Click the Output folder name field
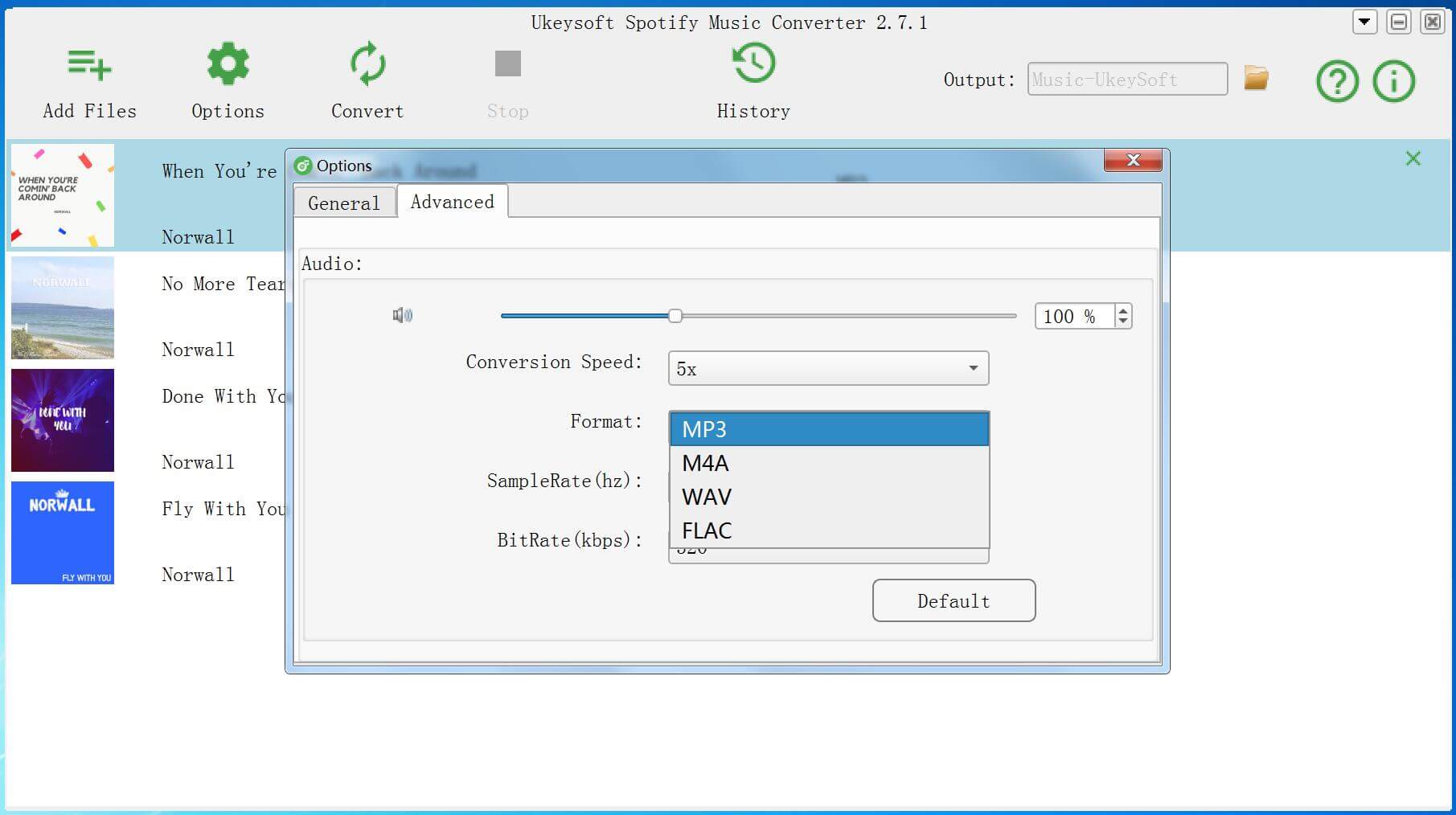 point(1127,79)
